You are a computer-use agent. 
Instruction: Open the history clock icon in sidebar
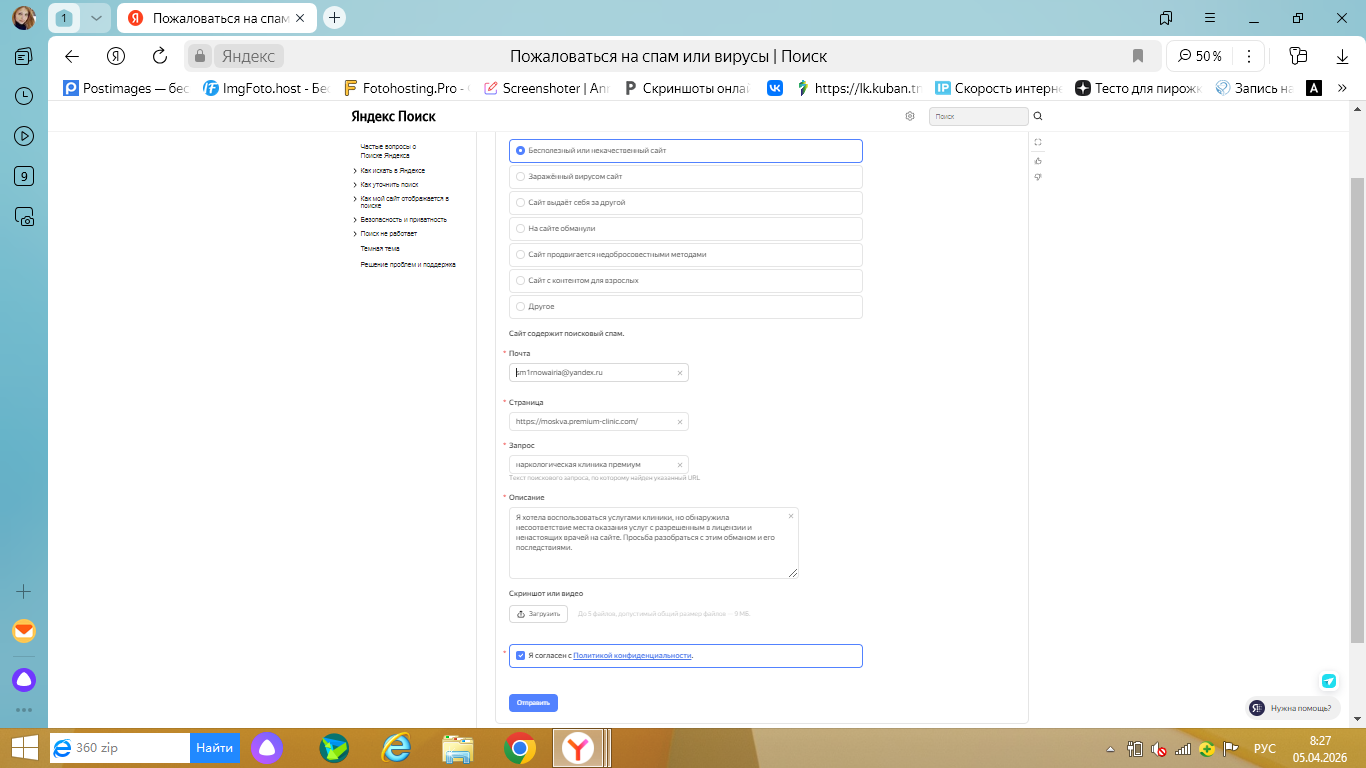[x=24, y=96]
